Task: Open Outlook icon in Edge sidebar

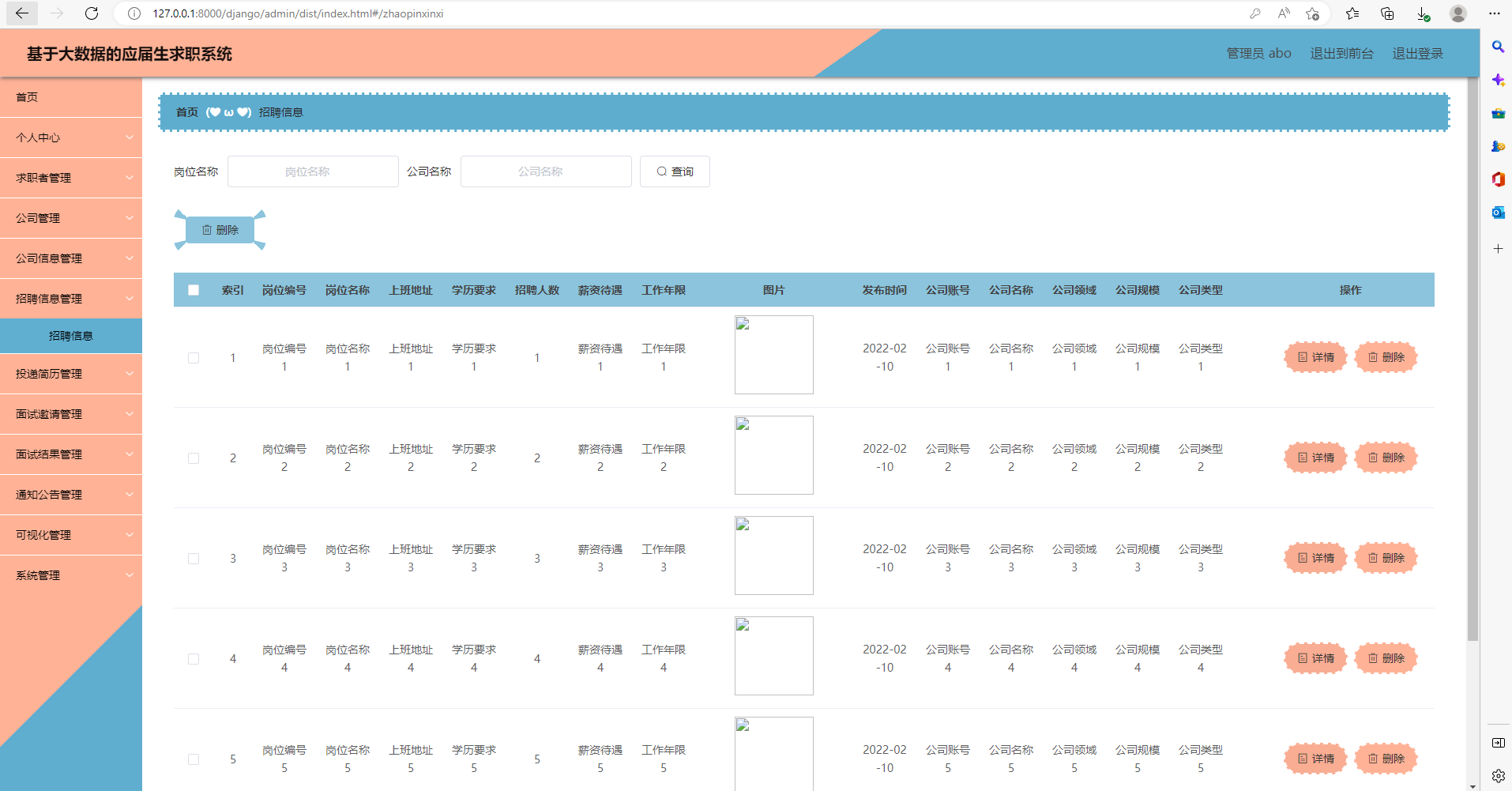Action: click(1498, 213)
